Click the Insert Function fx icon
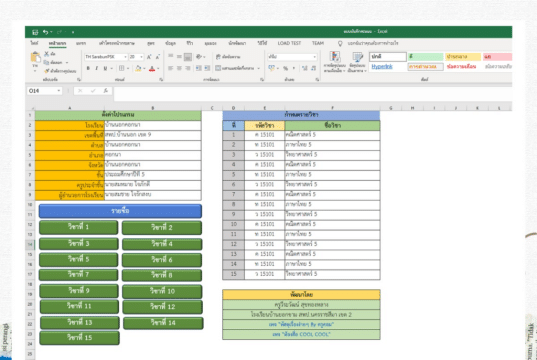This screenshot has height=360, width=537. [106, 91]
